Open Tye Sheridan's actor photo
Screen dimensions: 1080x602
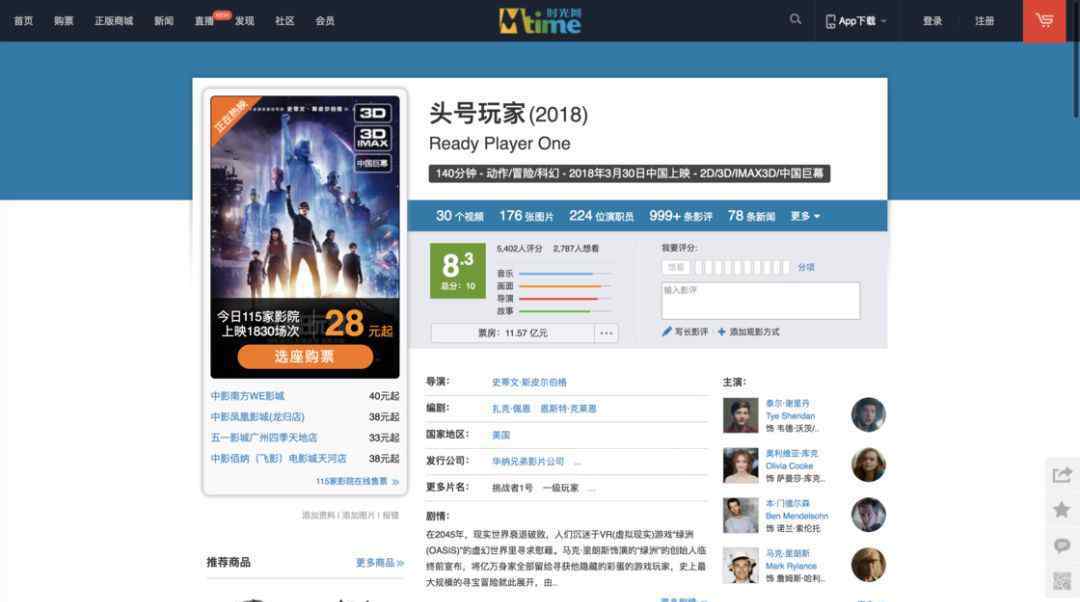tap(740, 415)
